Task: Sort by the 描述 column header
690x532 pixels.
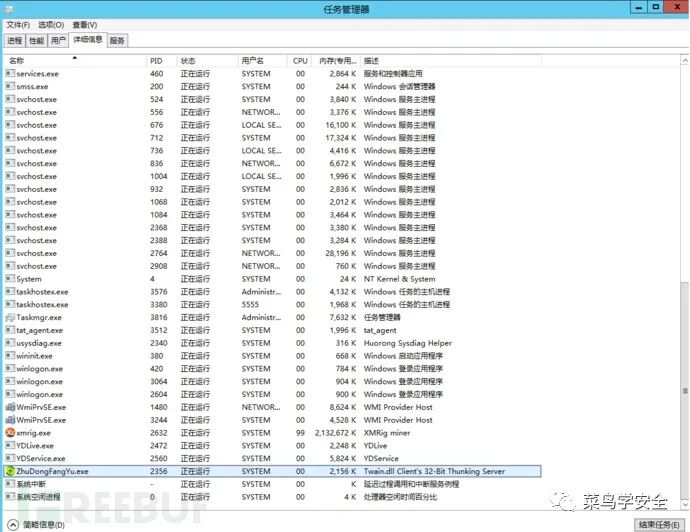Action: tap(451, 61)
